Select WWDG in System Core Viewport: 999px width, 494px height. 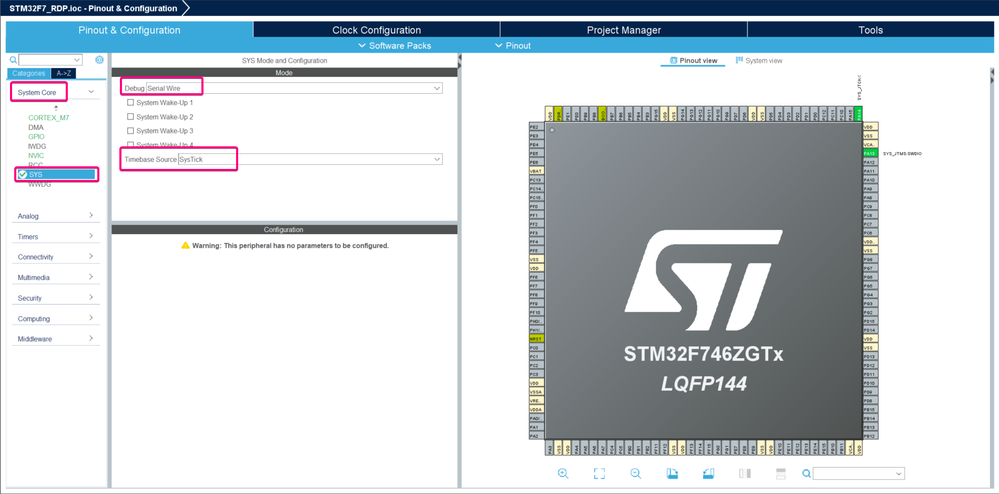coord(40,184)
